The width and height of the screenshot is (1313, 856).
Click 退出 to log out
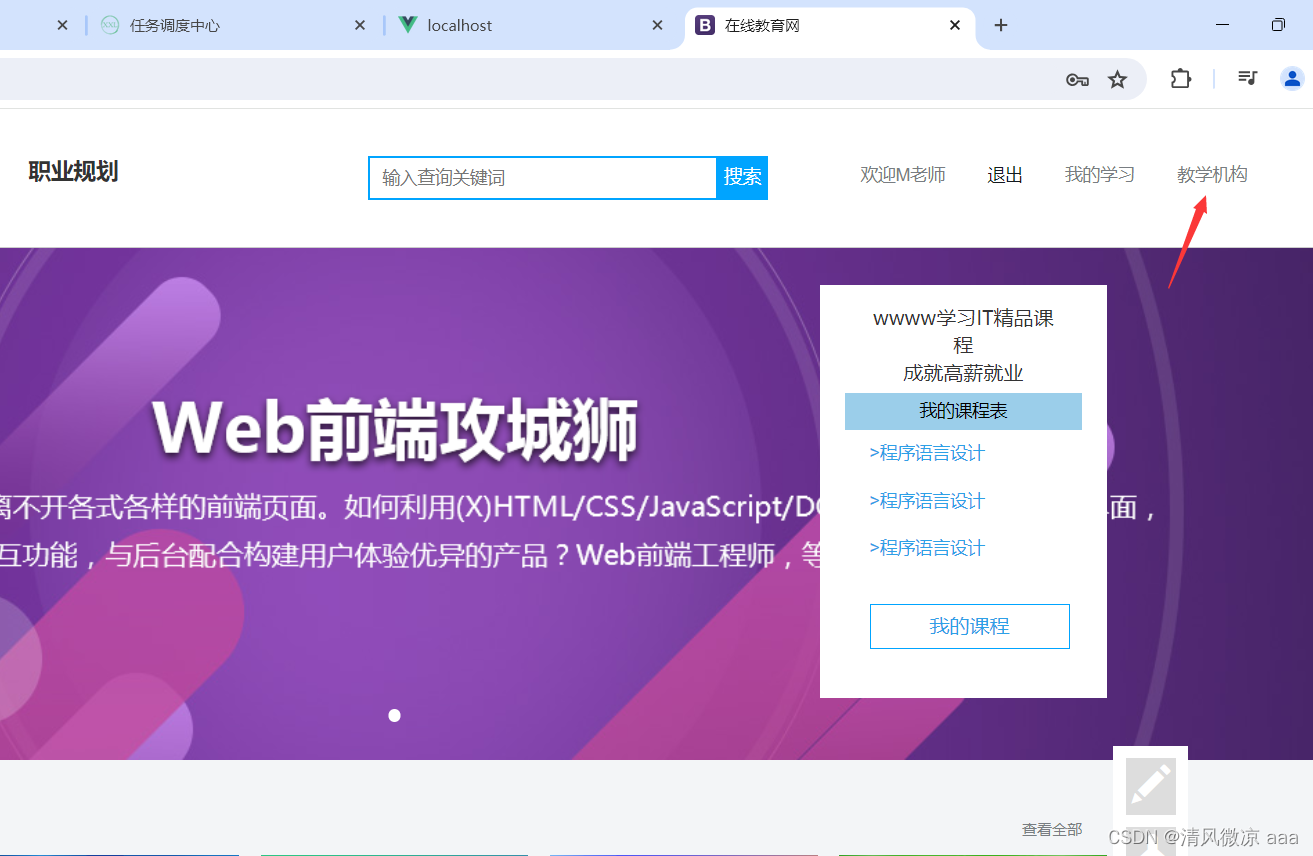point(1005,175)
